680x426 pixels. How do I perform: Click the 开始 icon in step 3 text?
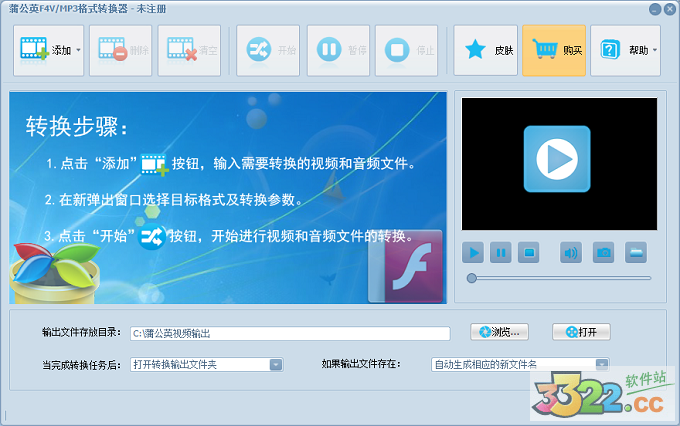152,236
